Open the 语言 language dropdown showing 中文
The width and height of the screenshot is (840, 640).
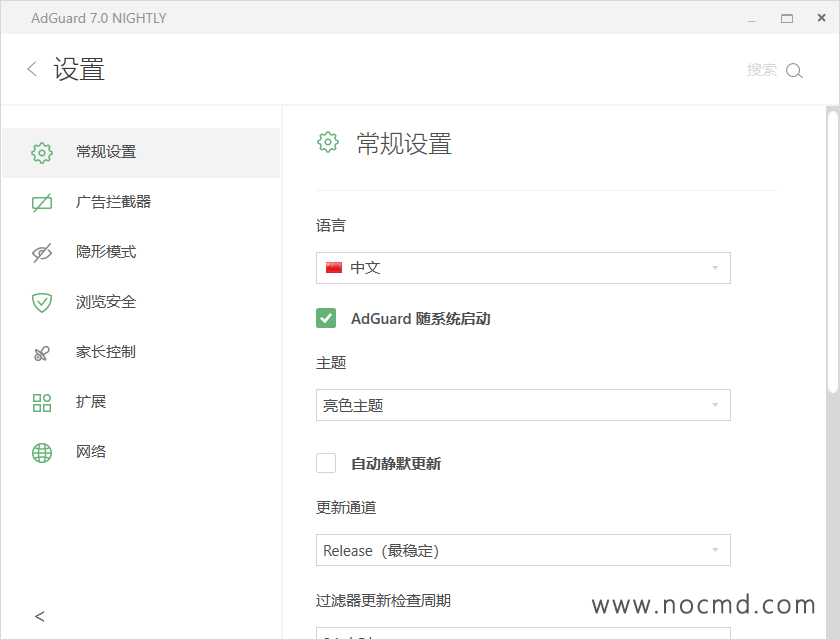pos(523,268)
